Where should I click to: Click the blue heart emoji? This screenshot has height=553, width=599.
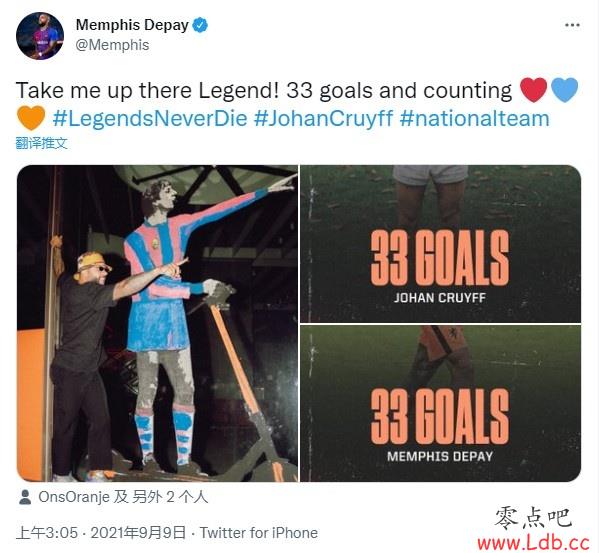click(x=564, y=90)
